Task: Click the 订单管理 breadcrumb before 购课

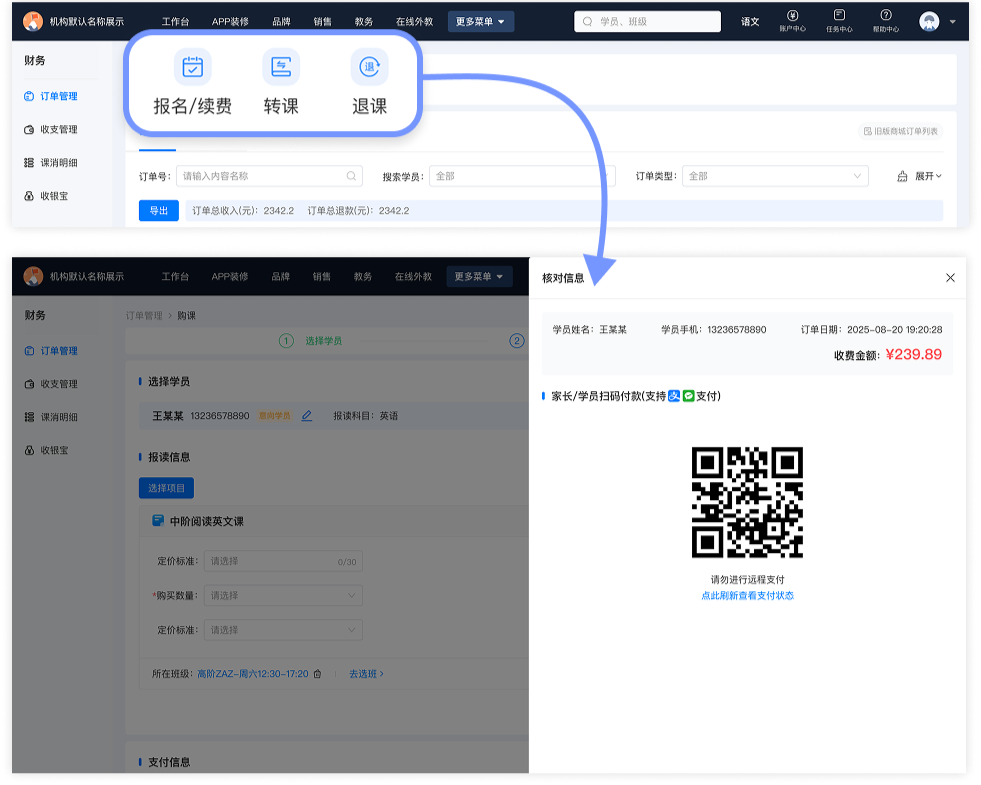Action: tap(144, 315)
